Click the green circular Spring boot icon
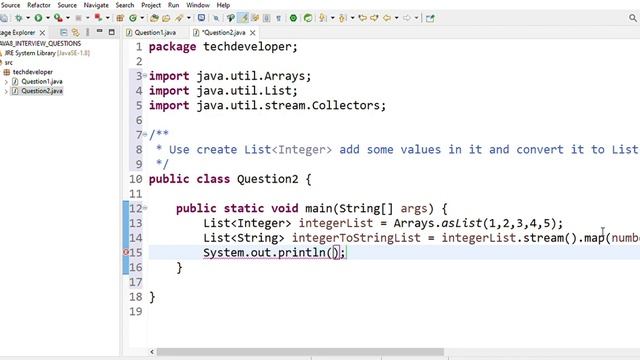This screenshot has height=360, width=640. (x=293, y=18)
